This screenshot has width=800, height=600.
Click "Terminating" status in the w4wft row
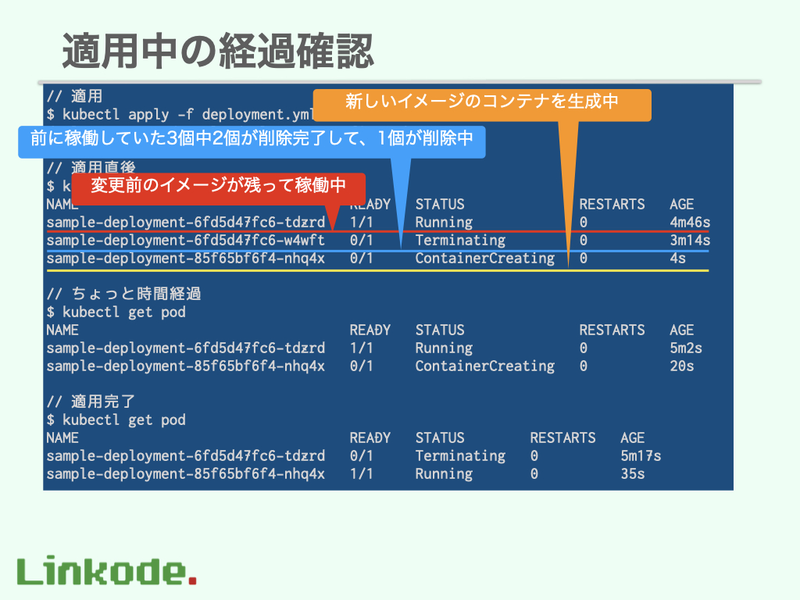[x=460, y=240]
